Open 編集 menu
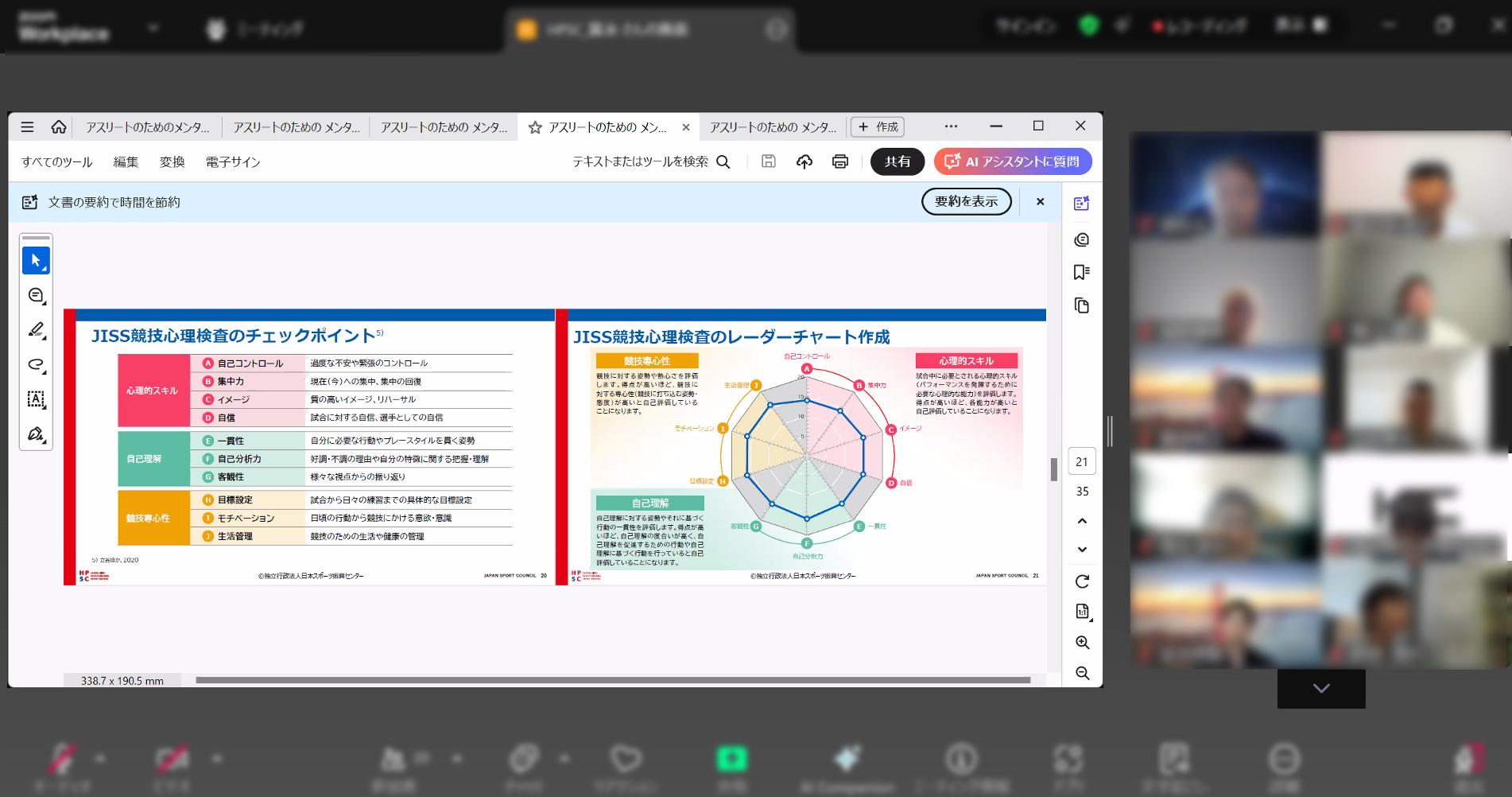 126,162
